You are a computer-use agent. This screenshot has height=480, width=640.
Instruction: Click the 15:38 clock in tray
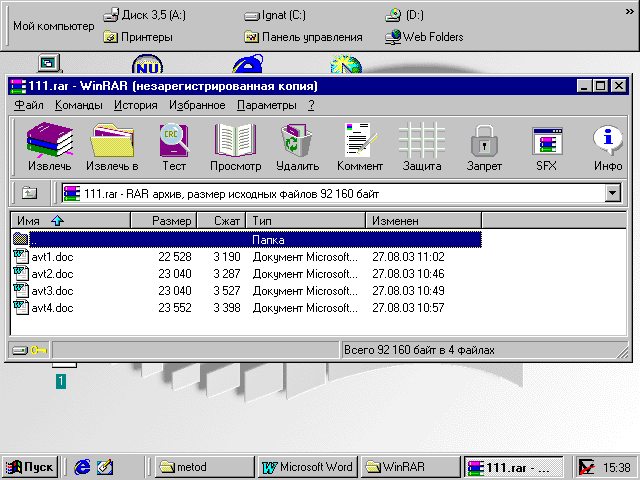point(617,467)
